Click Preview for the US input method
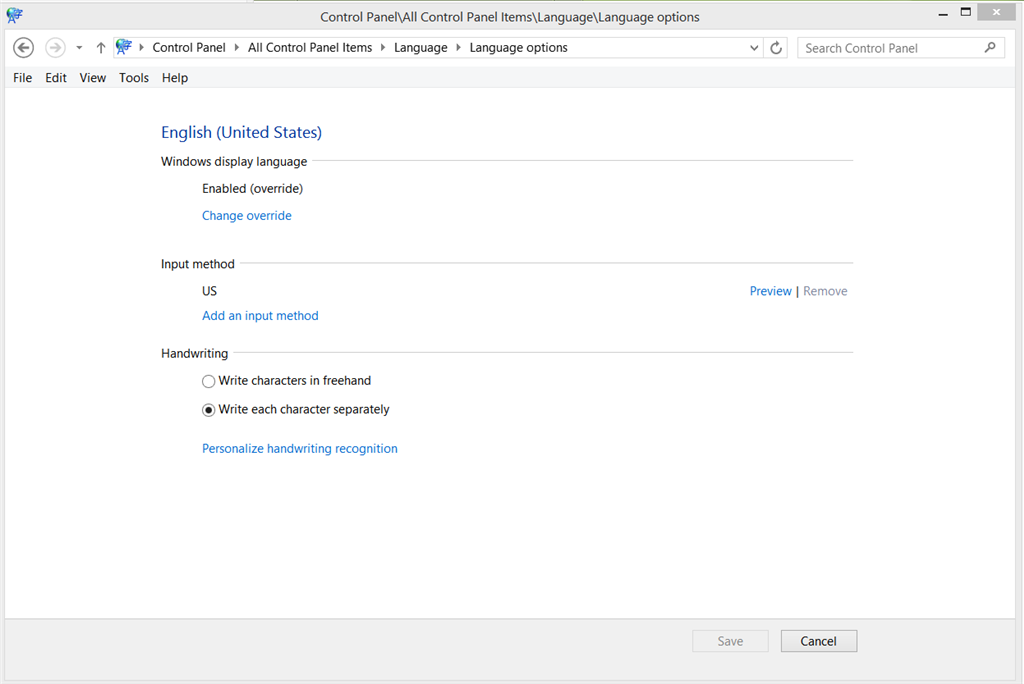The height and width of the screenshot is (684, 1024). click(x=770, y=291)
